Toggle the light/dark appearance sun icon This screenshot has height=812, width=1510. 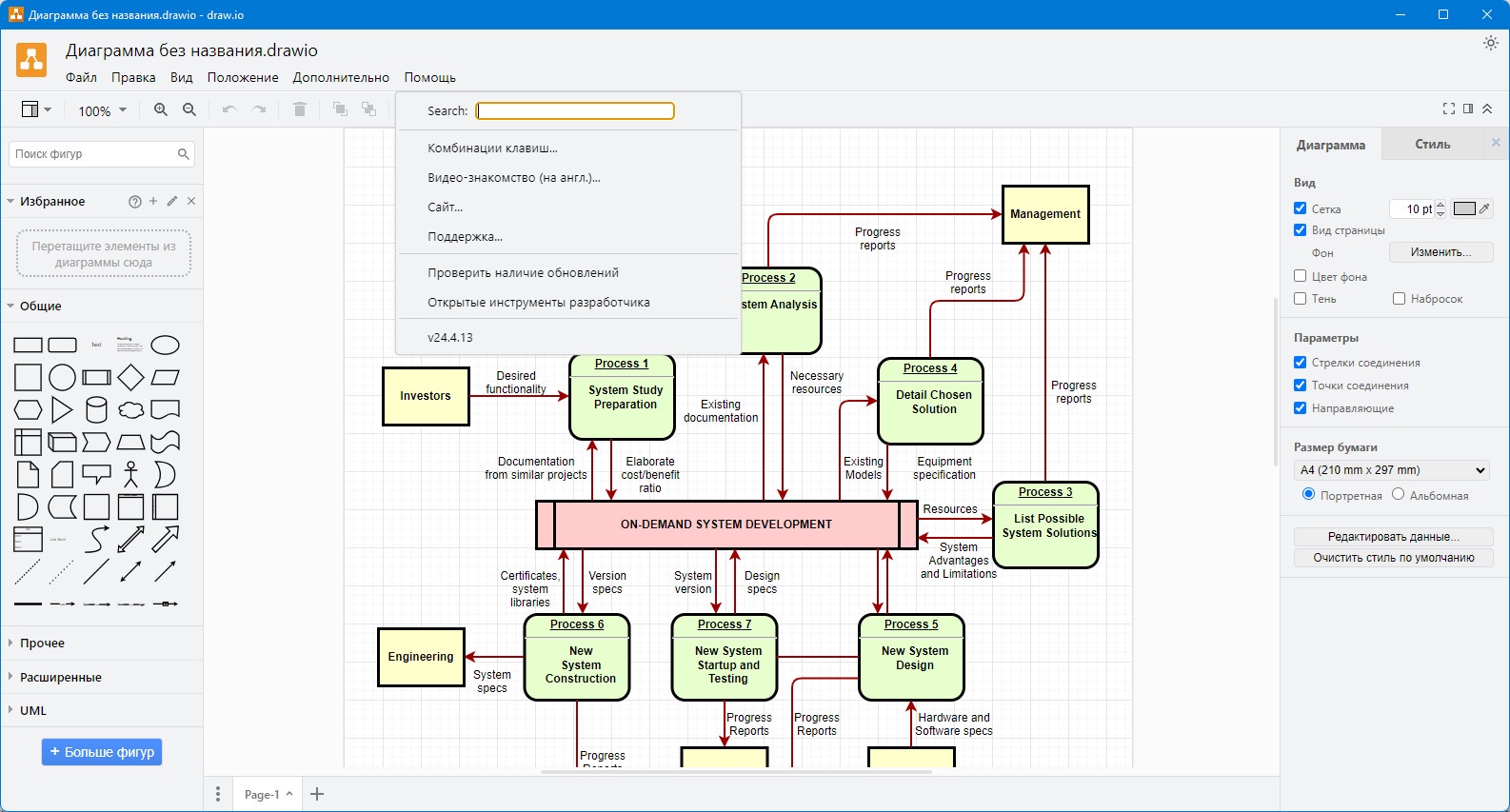1490,43
